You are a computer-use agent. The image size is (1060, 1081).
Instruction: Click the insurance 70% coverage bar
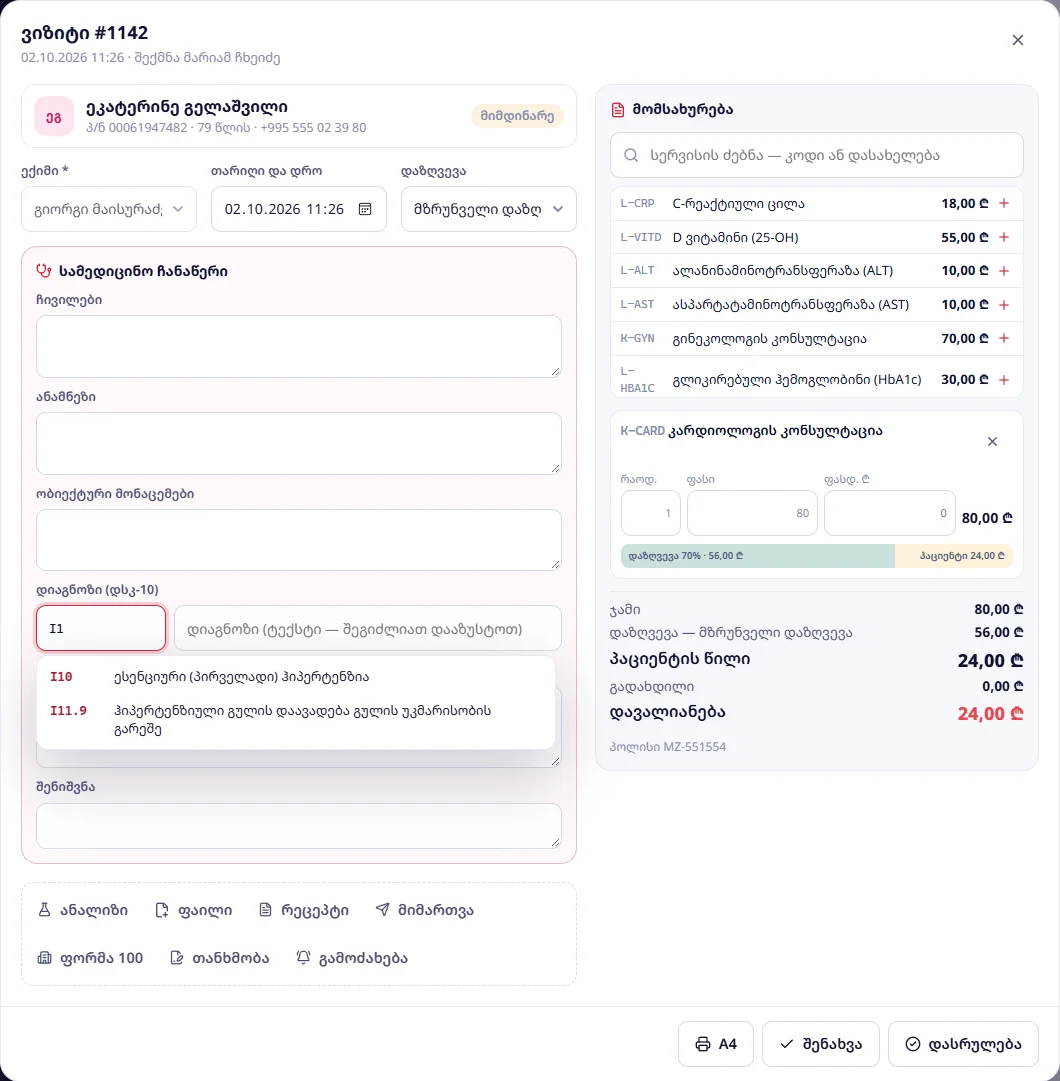pos(757,556)
